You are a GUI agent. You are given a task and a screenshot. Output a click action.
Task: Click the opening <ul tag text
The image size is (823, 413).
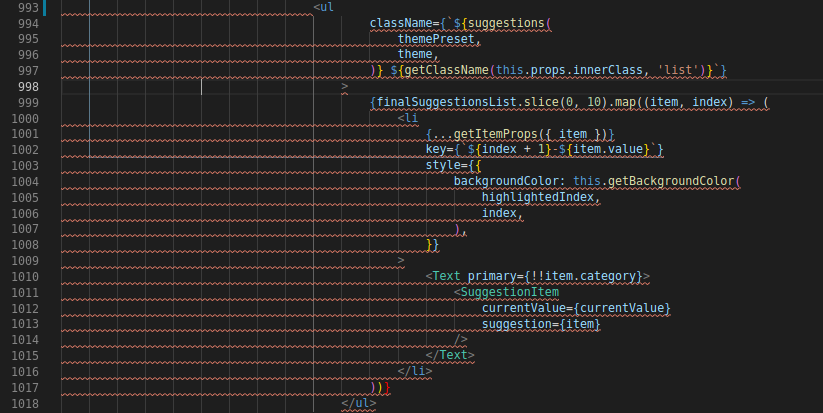pyautogui.click(x=324, y=7)
